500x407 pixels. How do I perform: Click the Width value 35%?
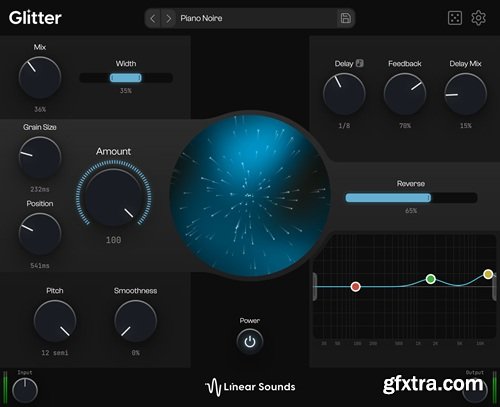point(126,91)
